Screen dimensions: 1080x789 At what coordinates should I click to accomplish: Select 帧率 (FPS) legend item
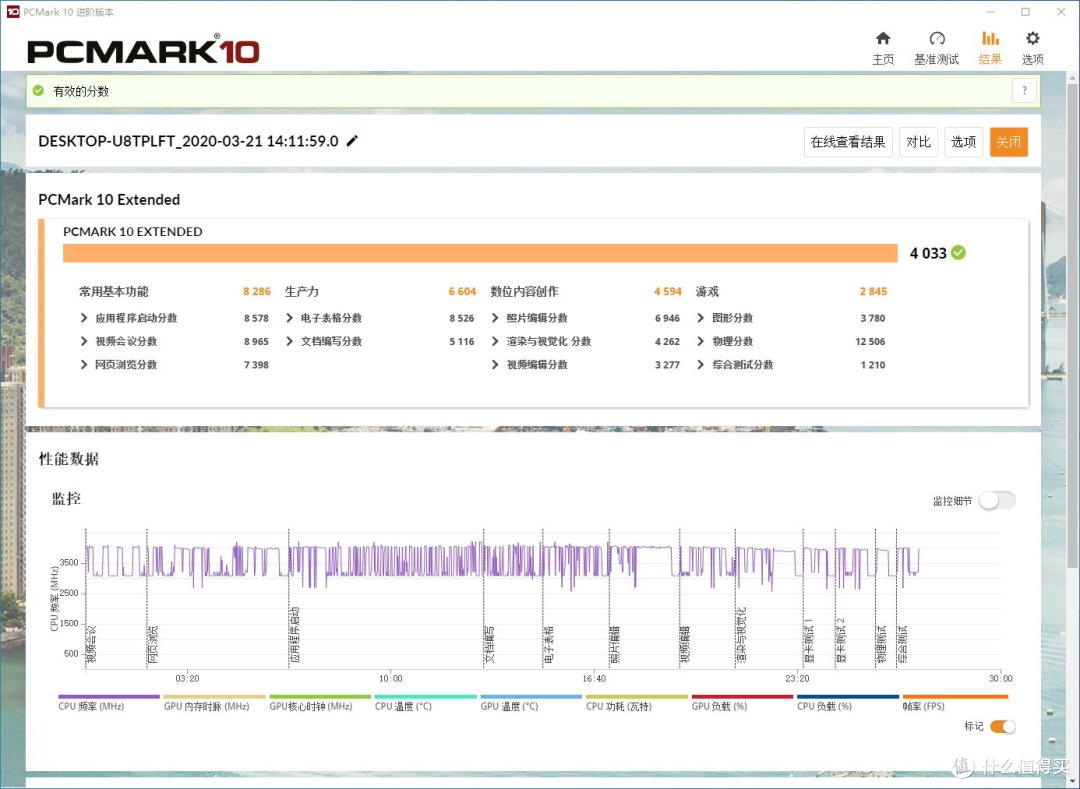[955, 703]
